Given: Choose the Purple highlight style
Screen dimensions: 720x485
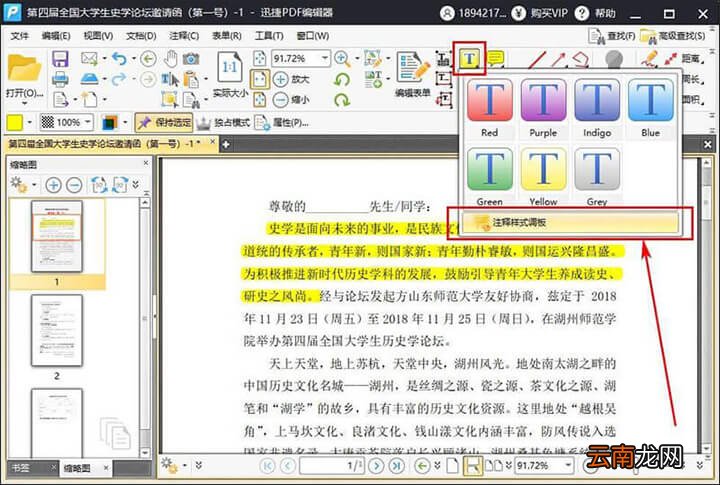Looking at the screenshot, I should click(543, 108).
